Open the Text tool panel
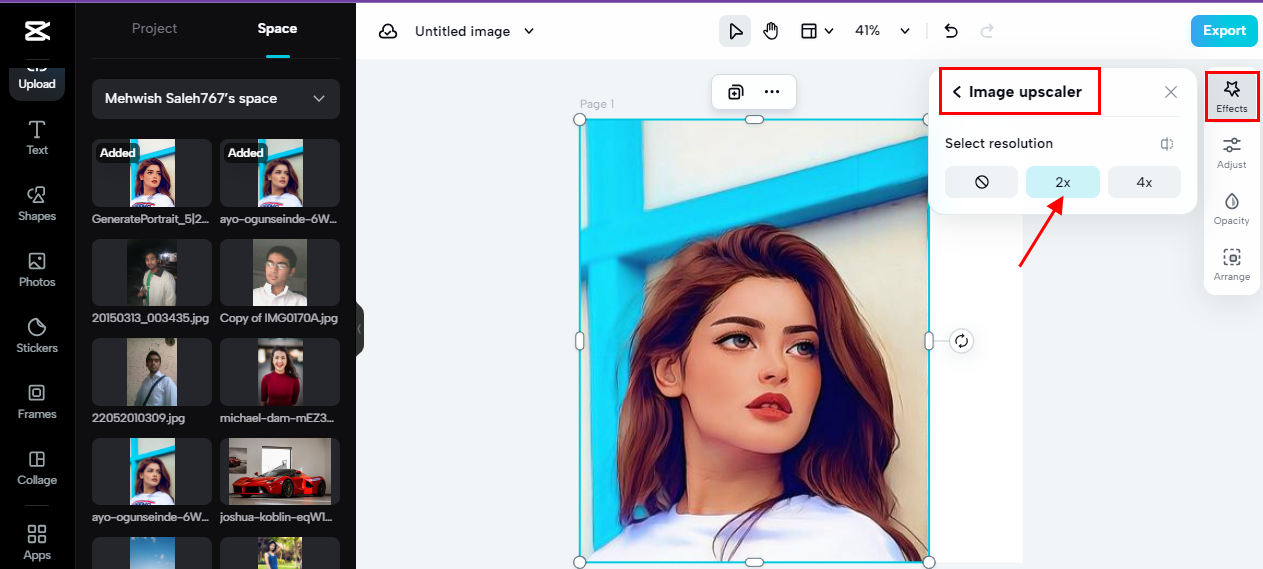This screenshot has width=1263, height=569. (x=37, y=138)
